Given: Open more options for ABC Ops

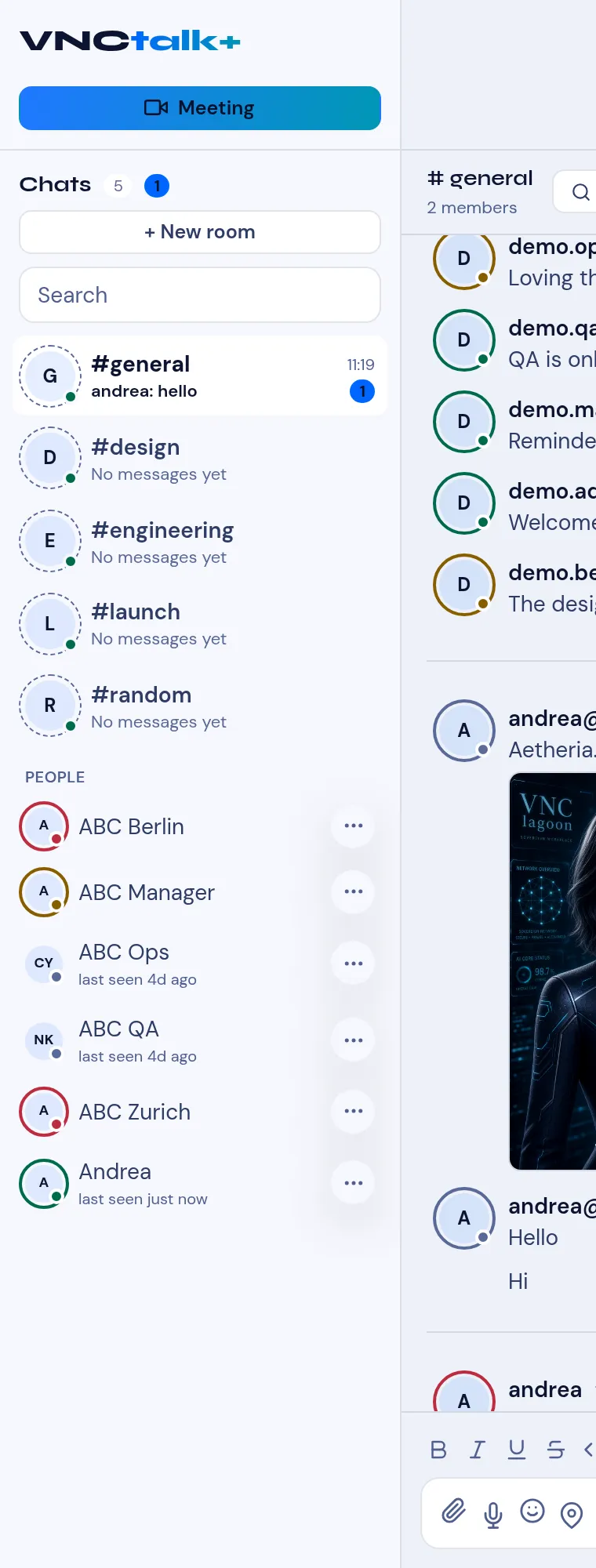Looking at the screenshot, I should [354, 964].
